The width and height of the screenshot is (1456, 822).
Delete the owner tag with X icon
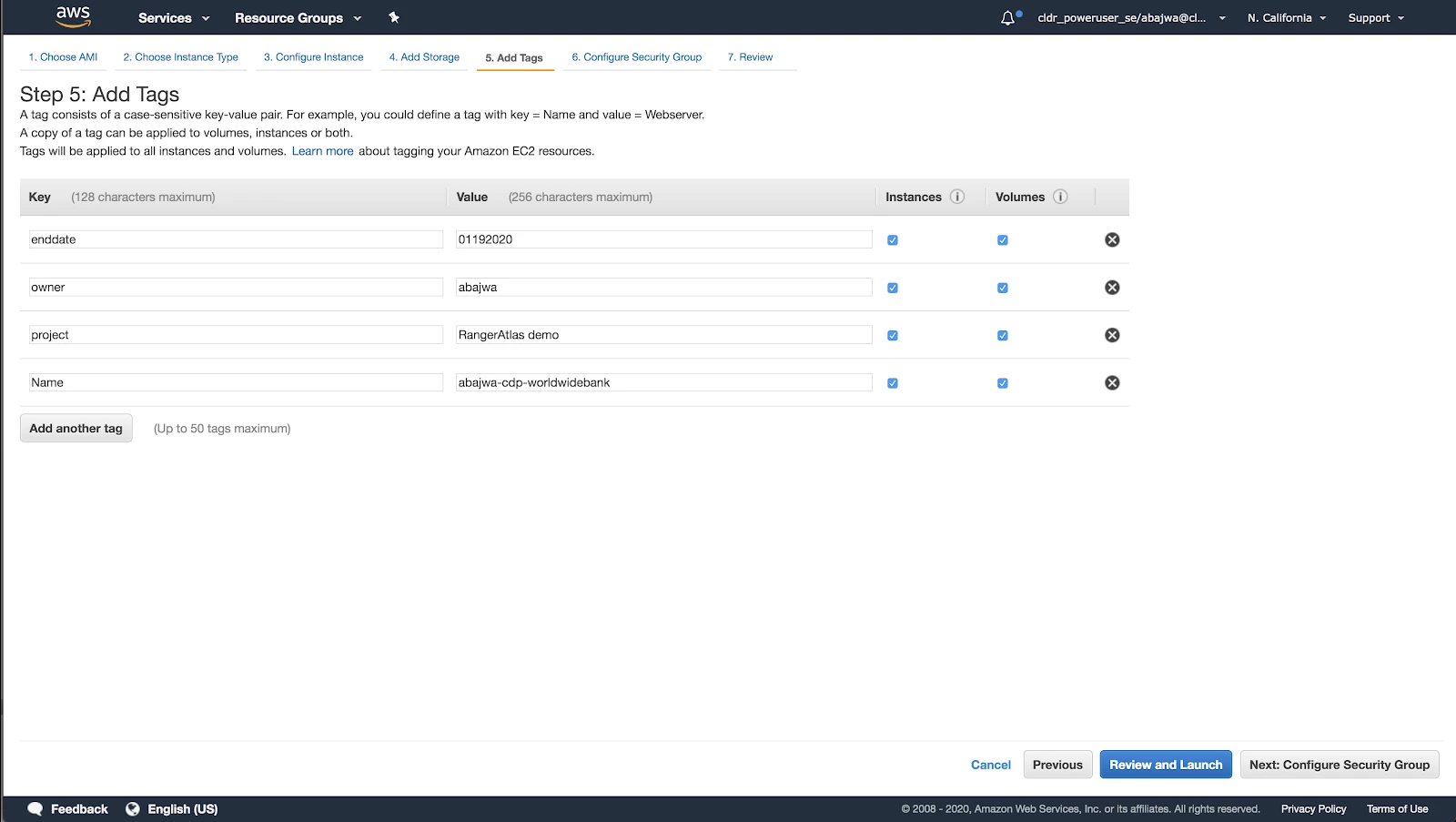click(x=1112, y=288)
